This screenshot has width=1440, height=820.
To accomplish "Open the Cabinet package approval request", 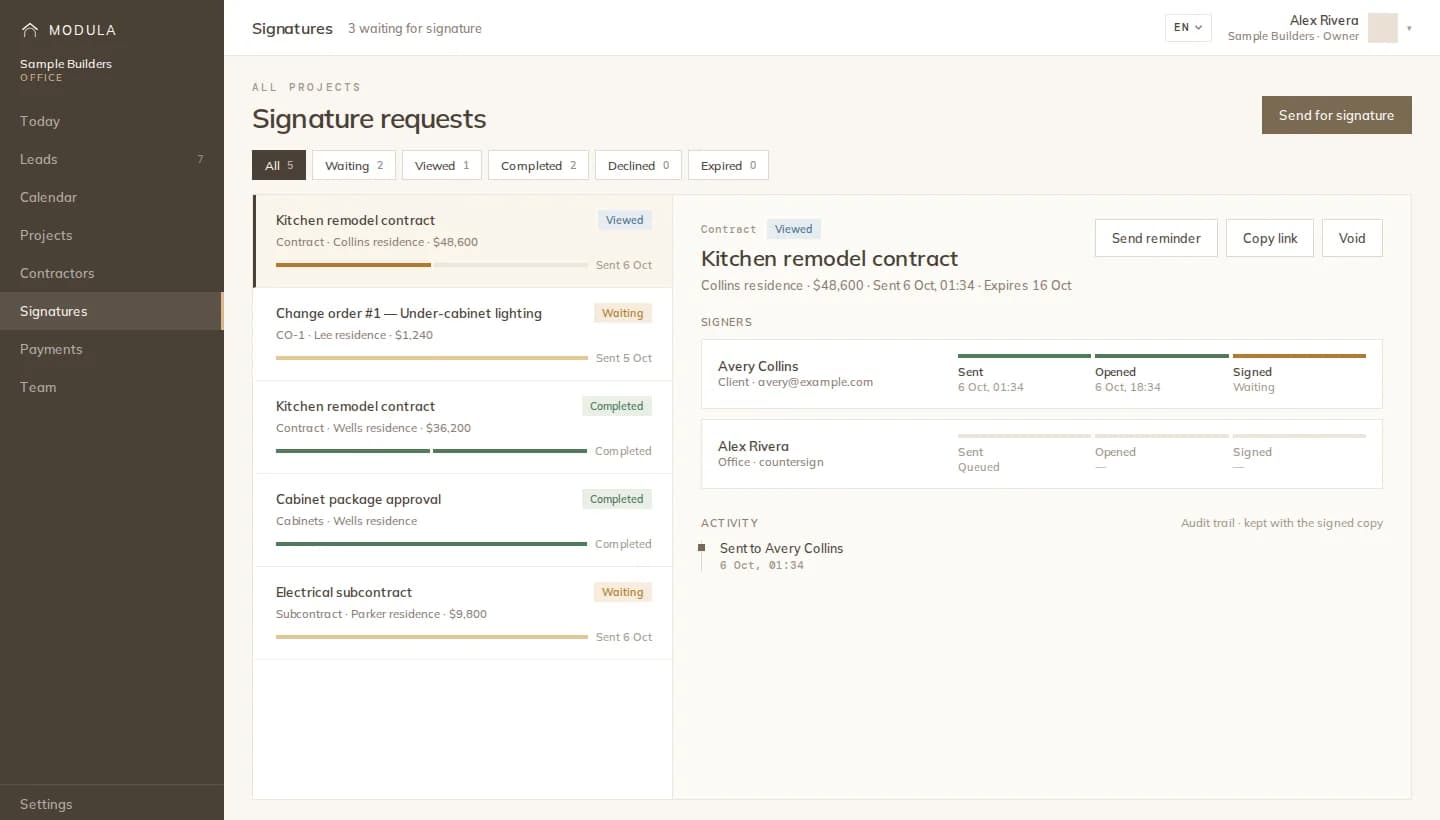I will (x=463, y=520).
